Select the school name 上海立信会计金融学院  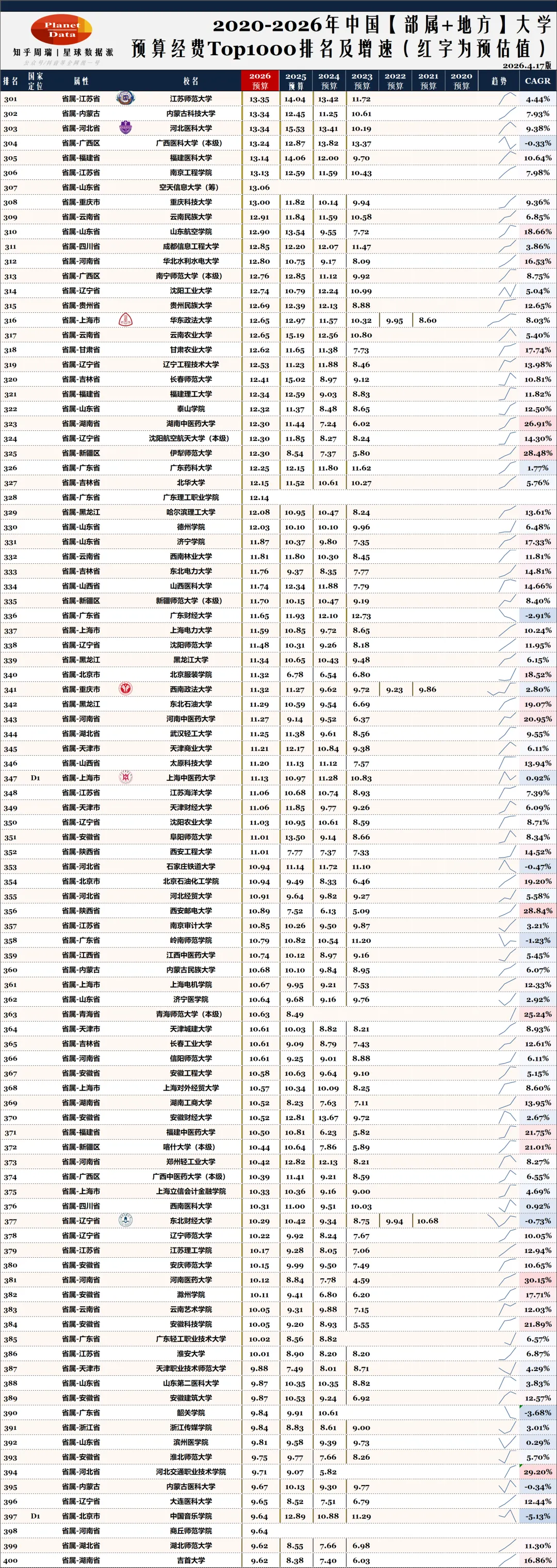(190, 1191)
